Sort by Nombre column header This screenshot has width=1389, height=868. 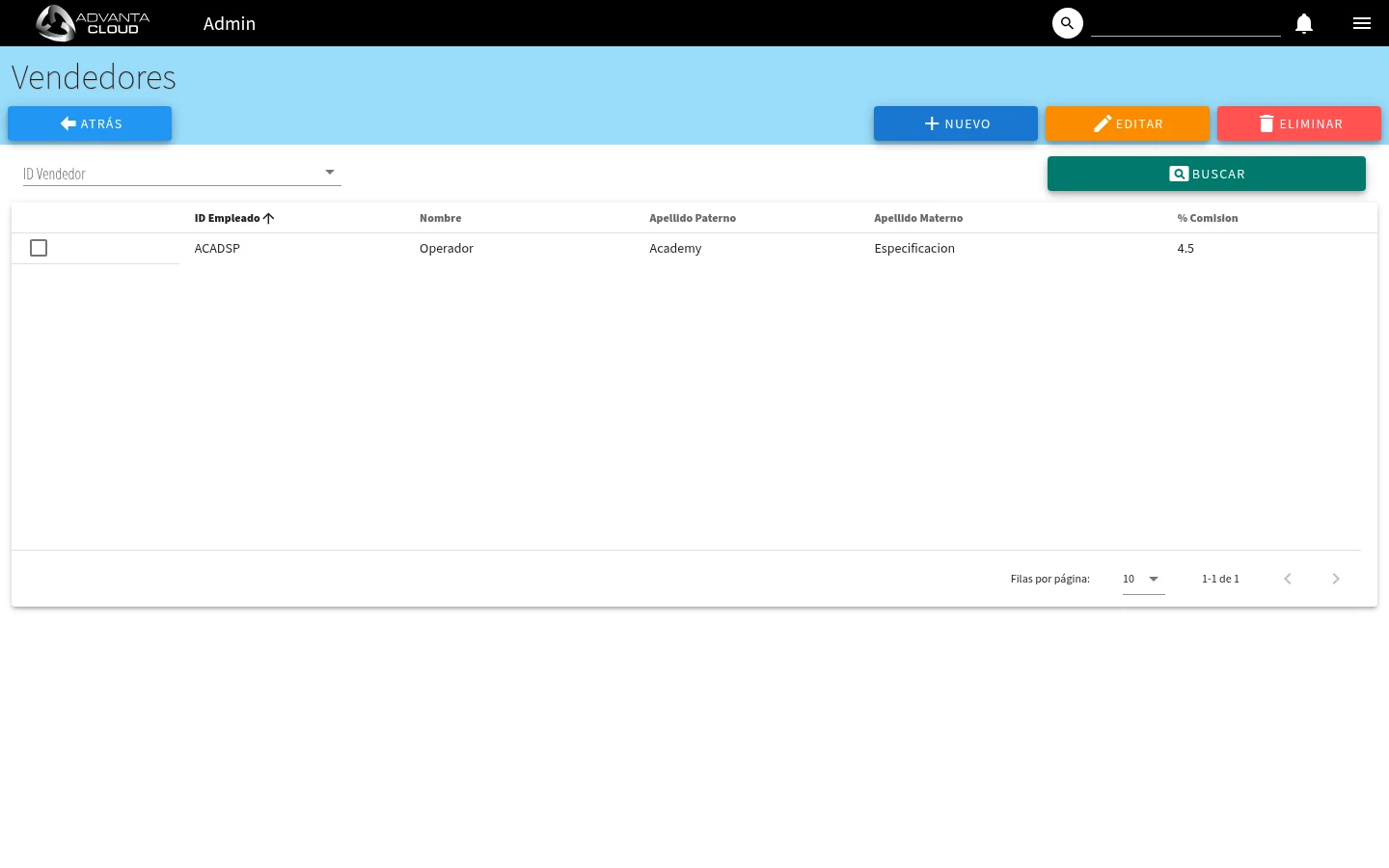[x=440, y=218]
